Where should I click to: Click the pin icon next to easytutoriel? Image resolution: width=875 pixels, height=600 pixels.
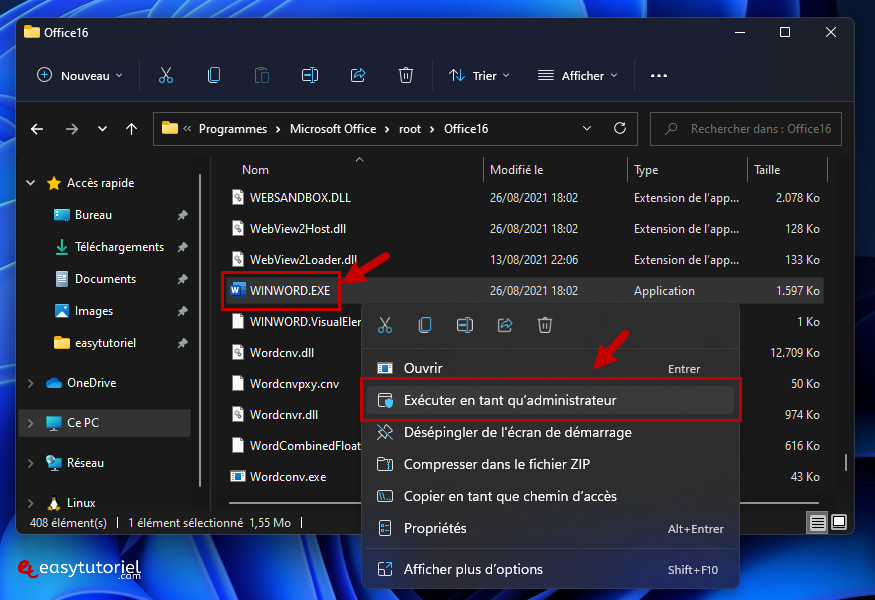click(x=182, y=343)
